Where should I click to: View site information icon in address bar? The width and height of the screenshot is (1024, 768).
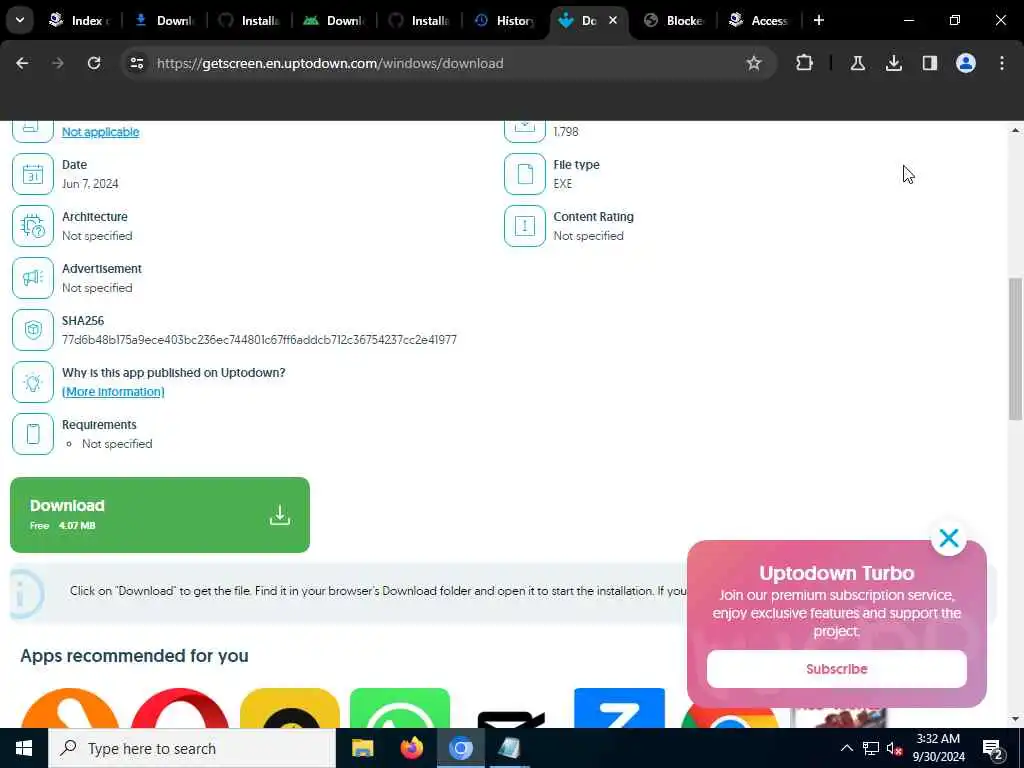coord(136,63)
